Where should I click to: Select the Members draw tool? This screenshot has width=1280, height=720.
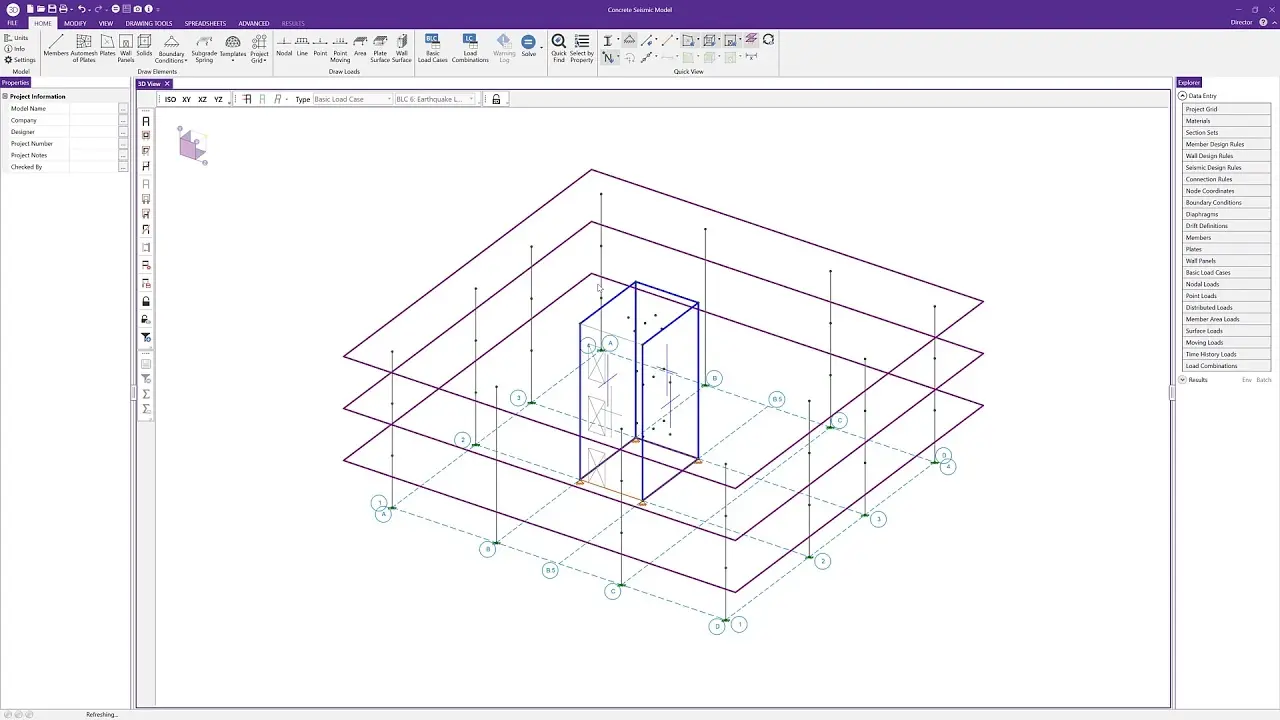click(56, 47)
